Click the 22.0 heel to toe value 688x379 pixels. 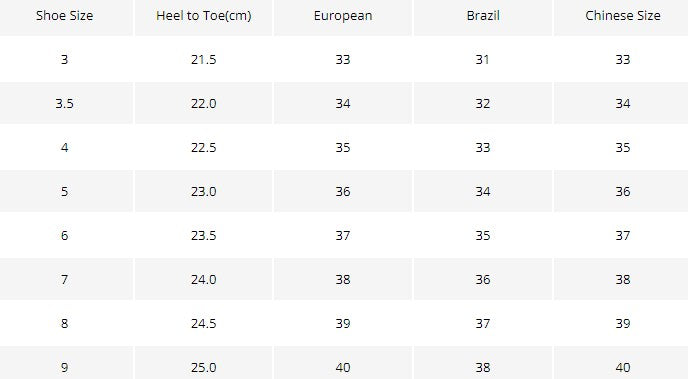tap(204, 104)
